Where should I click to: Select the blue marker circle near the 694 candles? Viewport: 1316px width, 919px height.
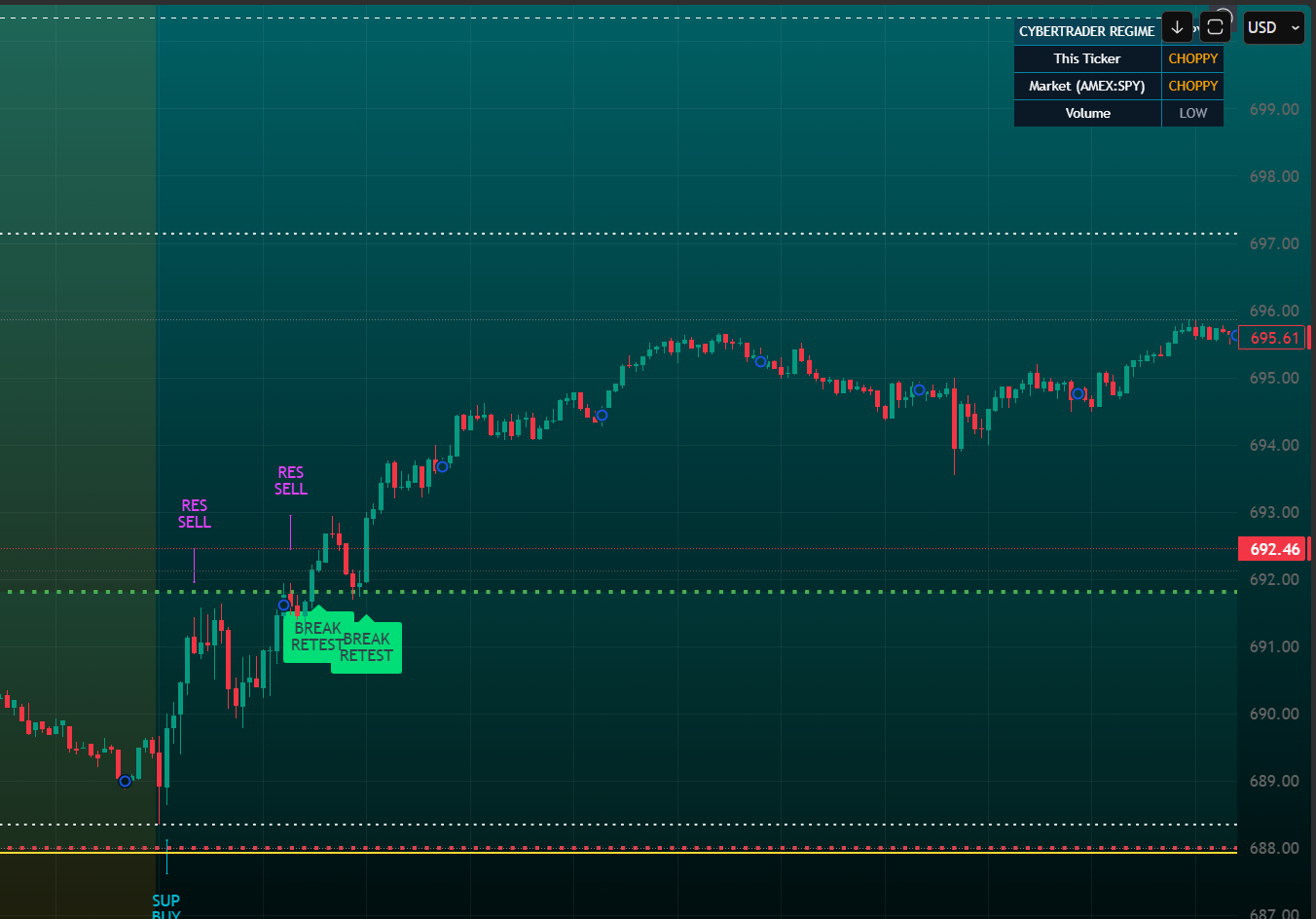(x=601, y=416)
